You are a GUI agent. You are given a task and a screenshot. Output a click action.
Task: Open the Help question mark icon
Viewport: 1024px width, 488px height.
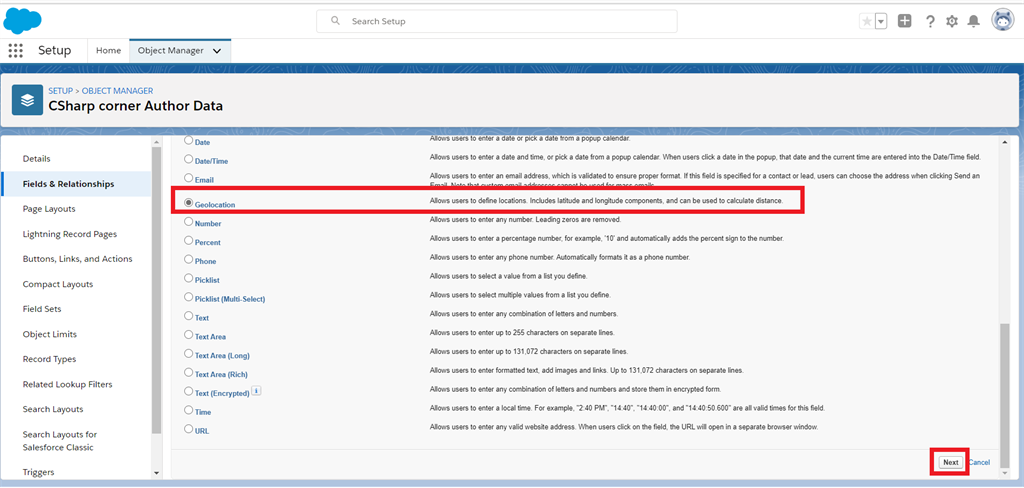[x=930, y=22]
